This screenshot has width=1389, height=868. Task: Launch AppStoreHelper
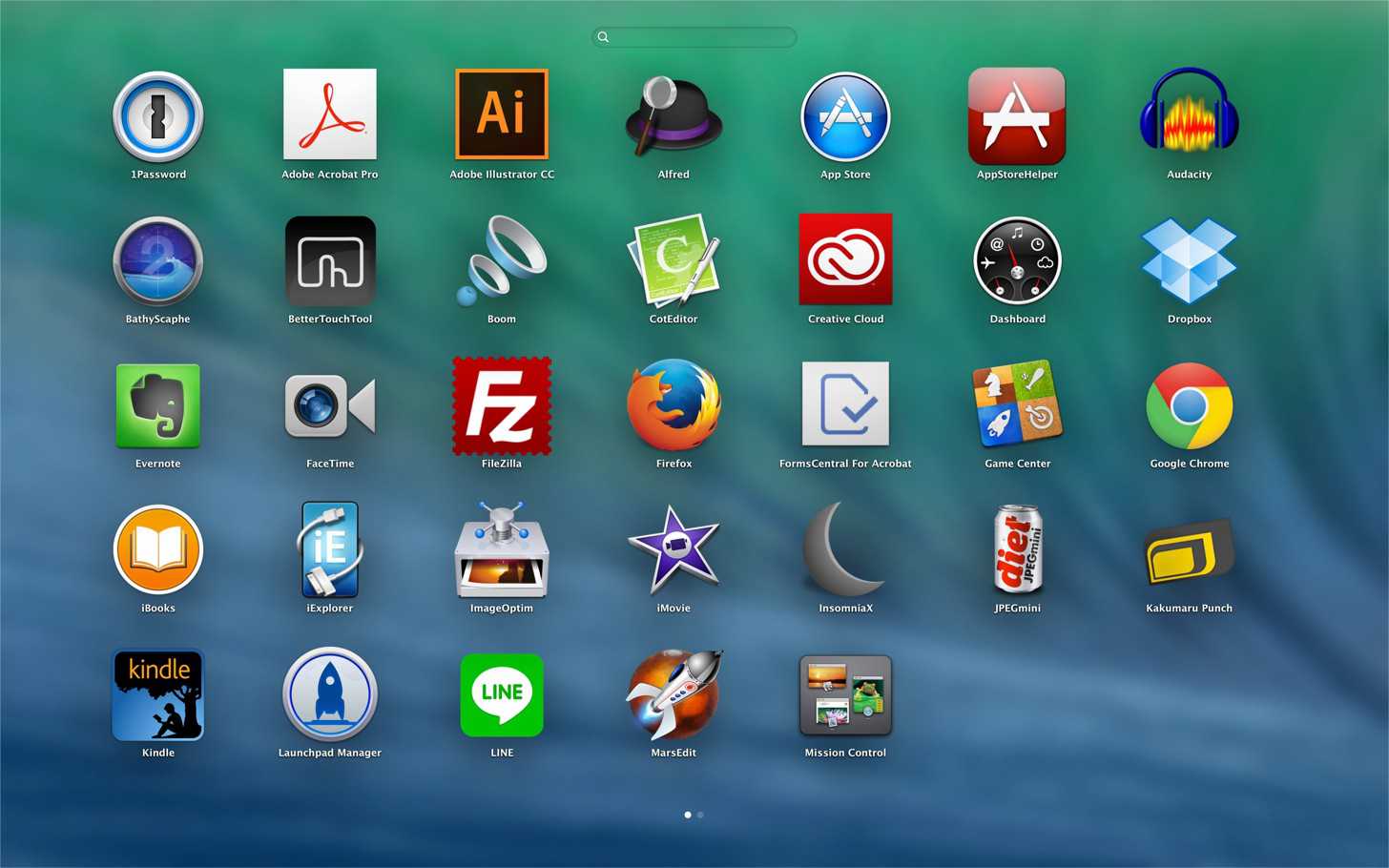[x=1017, y=116]
